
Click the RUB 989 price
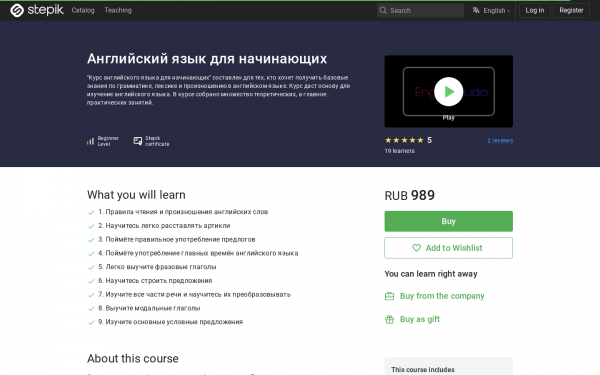409,196
